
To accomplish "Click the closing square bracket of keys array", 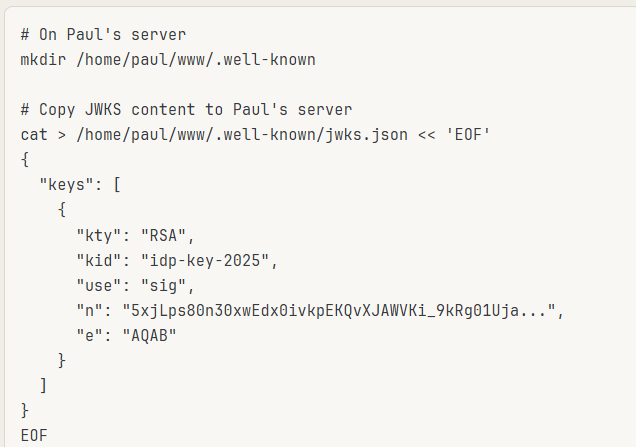I will 43,385.
